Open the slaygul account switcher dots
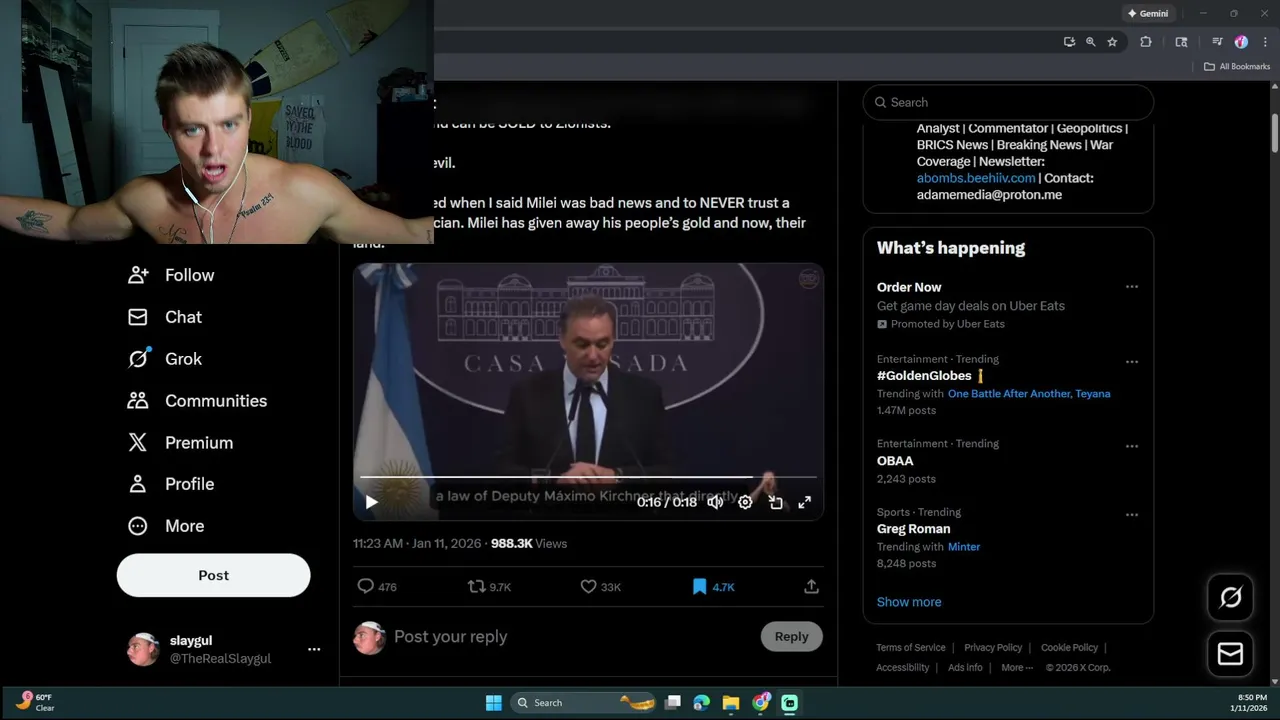This screenshot has width=1280, height=720. 314,649
